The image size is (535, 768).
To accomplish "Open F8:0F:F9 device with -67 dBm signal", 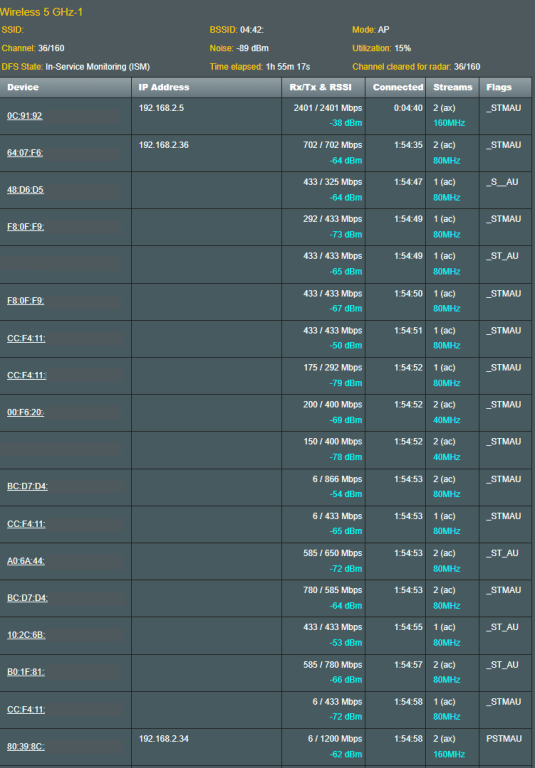I will tap(25, 301).
